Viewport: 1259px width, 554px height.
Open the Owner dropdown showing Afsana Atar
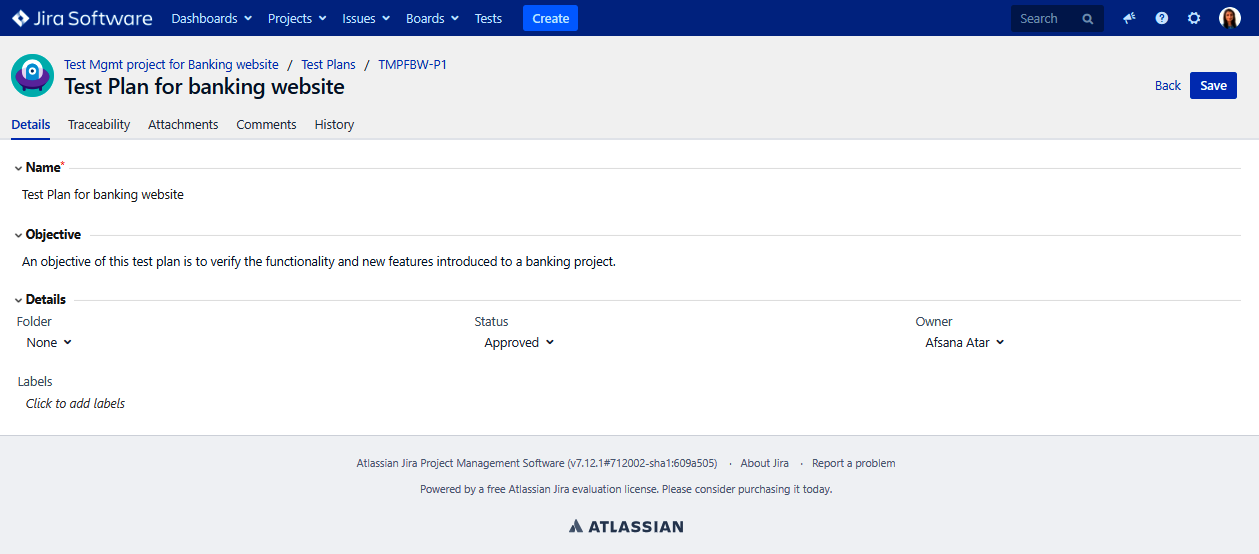pyautogui.click(x=964, y=342)
